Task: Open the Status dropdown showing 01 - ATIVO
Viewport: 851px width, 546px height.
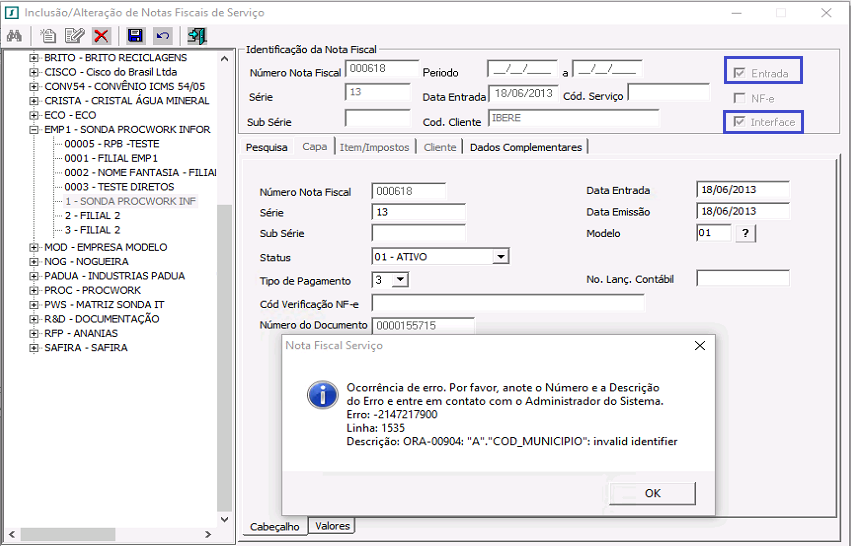Action: (501, 256)
